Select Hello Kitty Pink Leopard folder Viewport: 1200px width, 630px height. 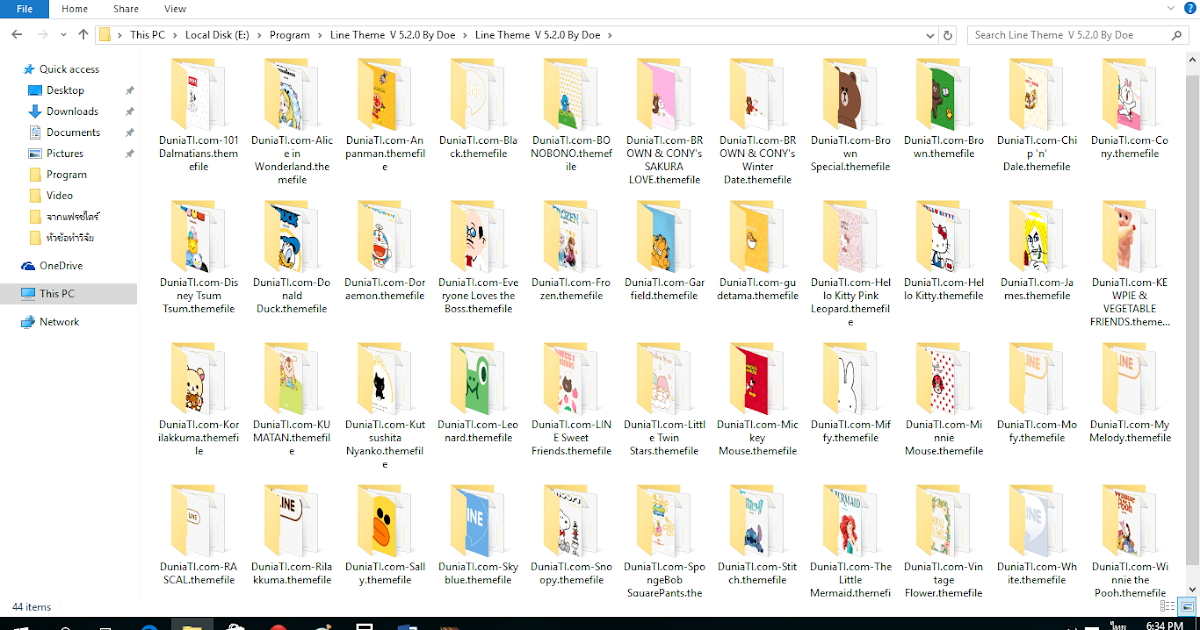pos(850,262)
